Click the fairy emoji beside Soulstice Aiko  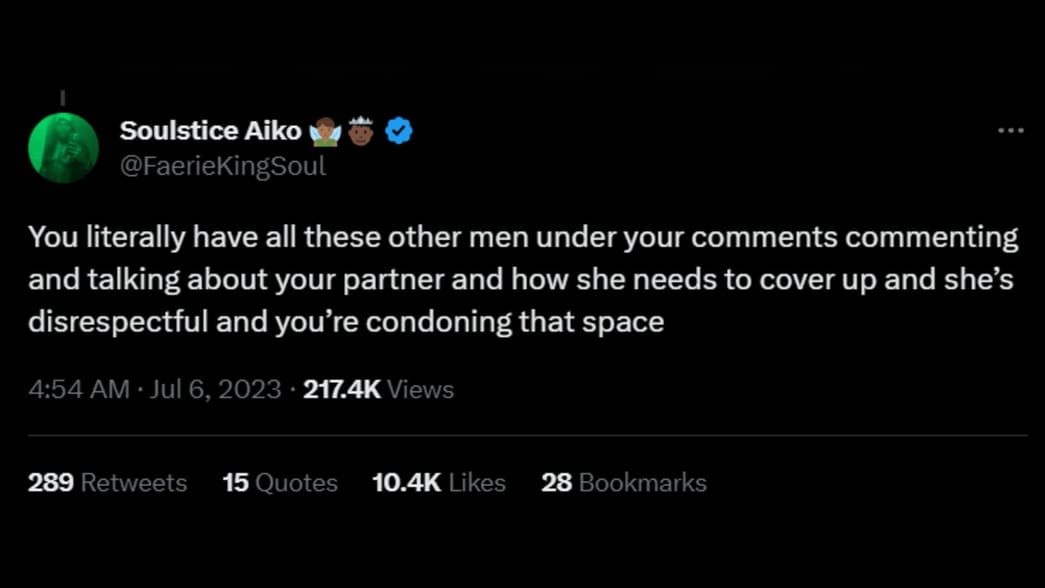pyautogui.click(x=325, y=131)
